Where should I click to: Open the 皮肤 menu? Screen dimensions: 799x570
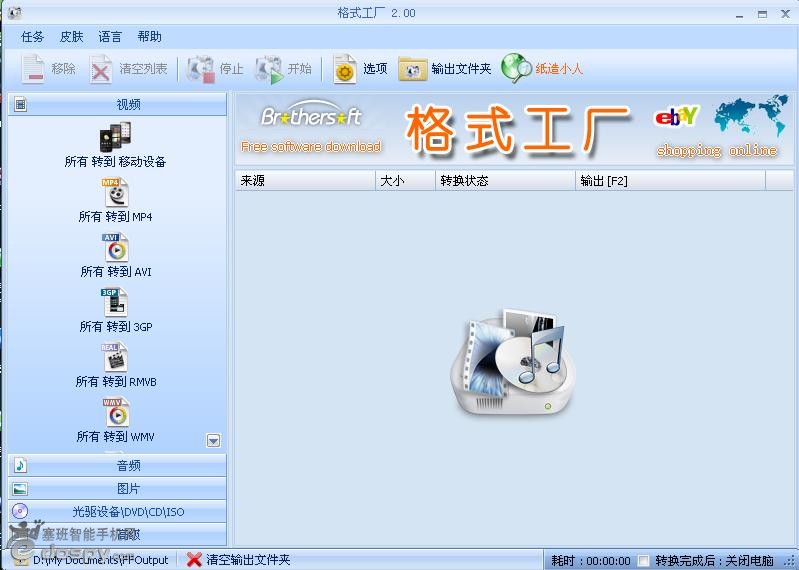point(71,37)
